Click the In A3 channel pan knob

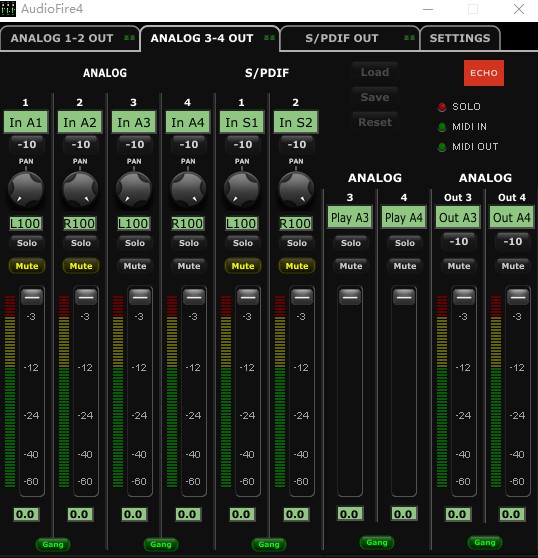[x=134, y=189]
